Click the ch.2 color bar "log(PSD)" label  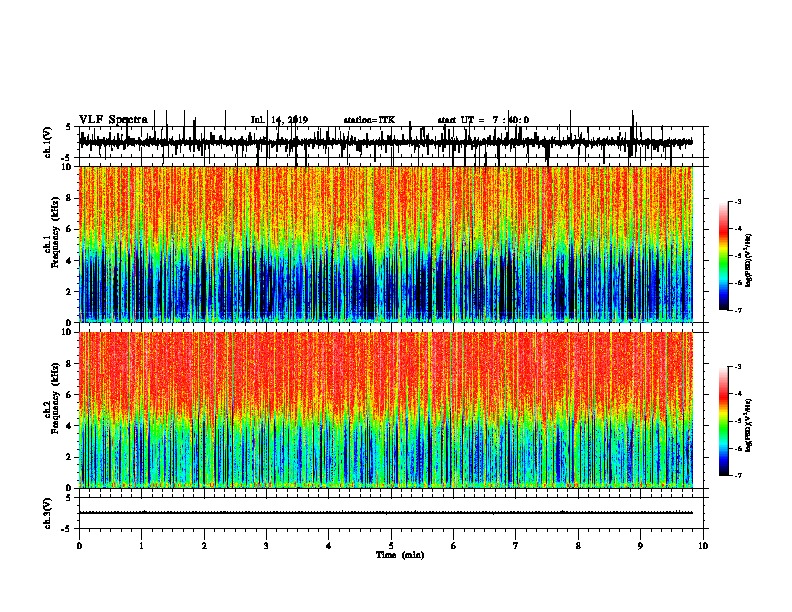(x=749, y=425)
